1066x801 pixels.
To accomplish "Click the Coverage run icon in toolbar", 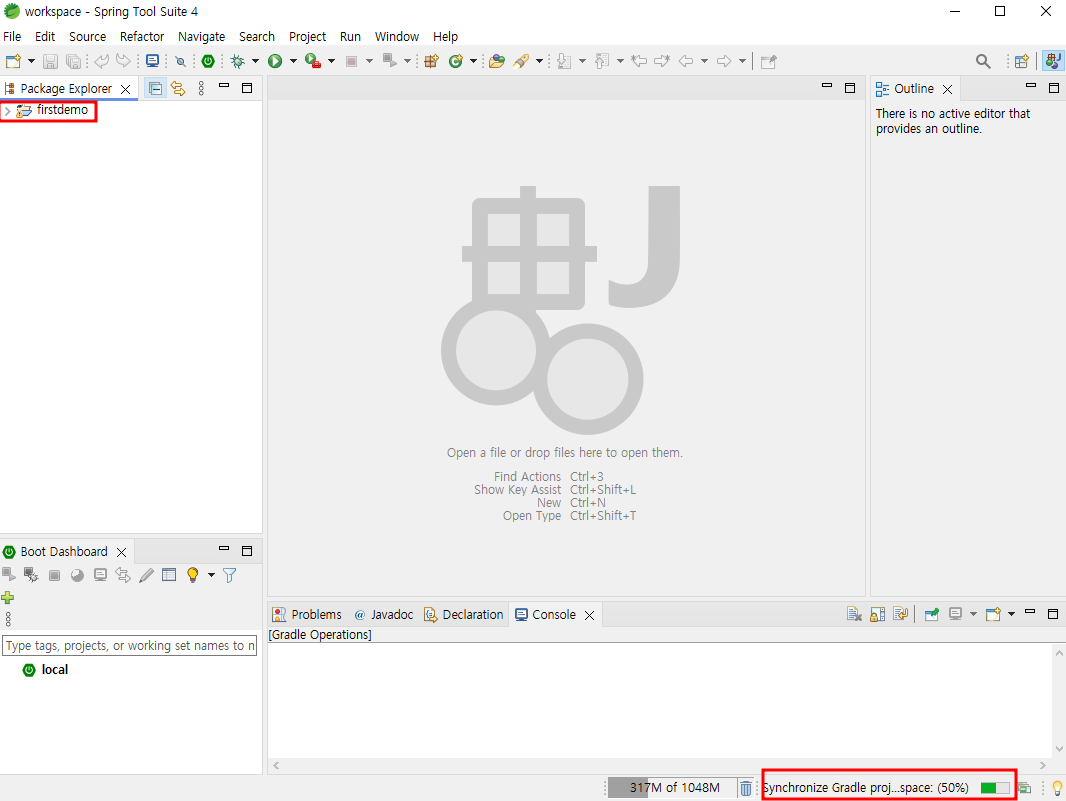I will click(x=313, y=61).
